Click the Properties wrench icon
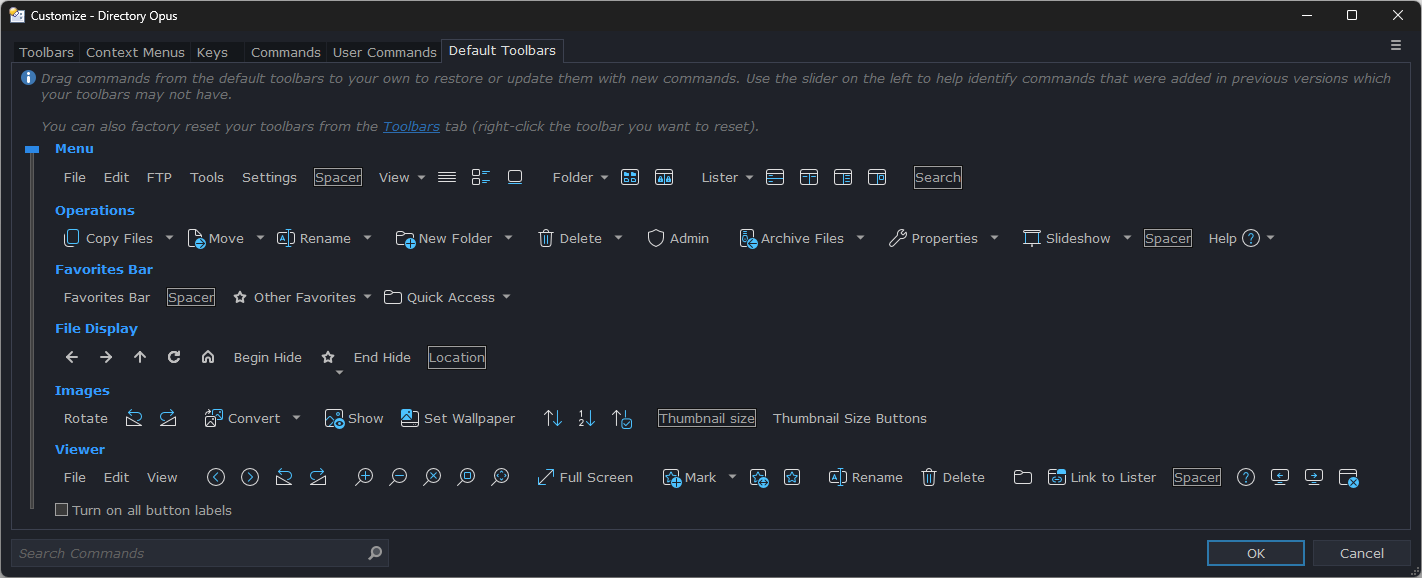1422x578 pixels. point(897,238)
